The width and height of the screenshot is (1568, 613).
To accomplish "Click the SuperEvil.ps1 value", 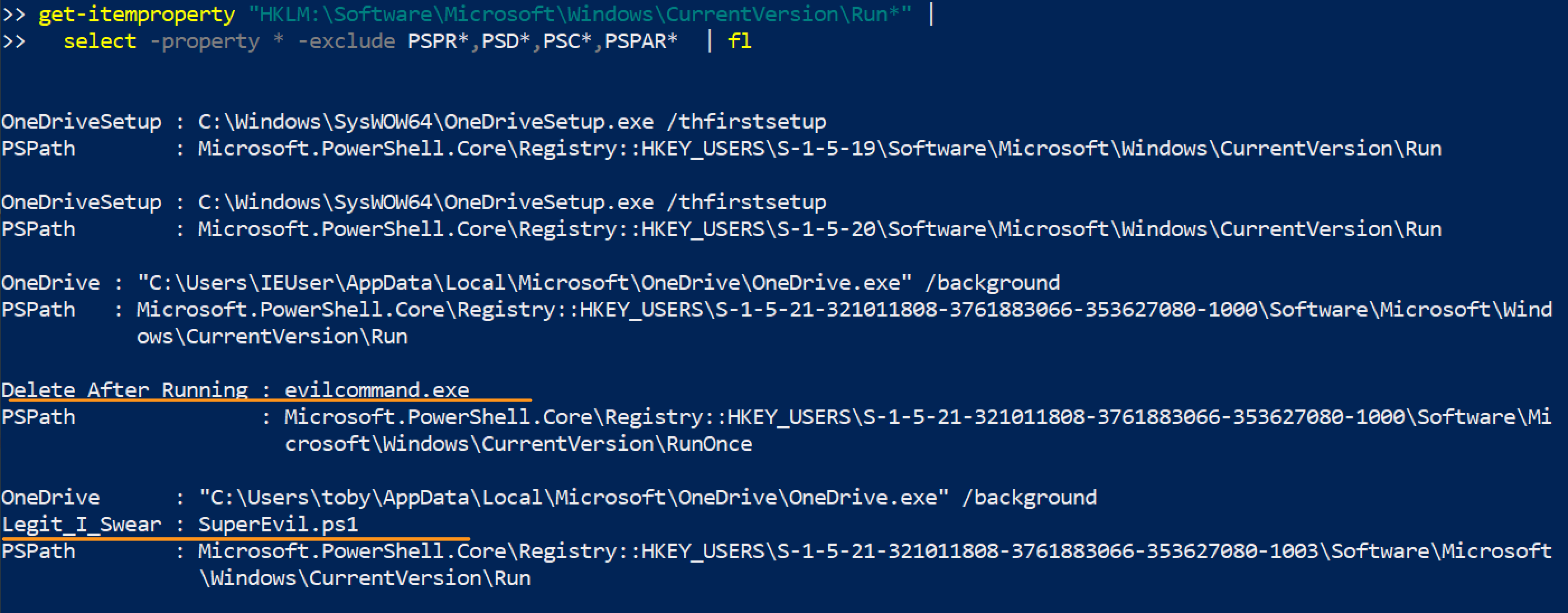I will point(278,524).
